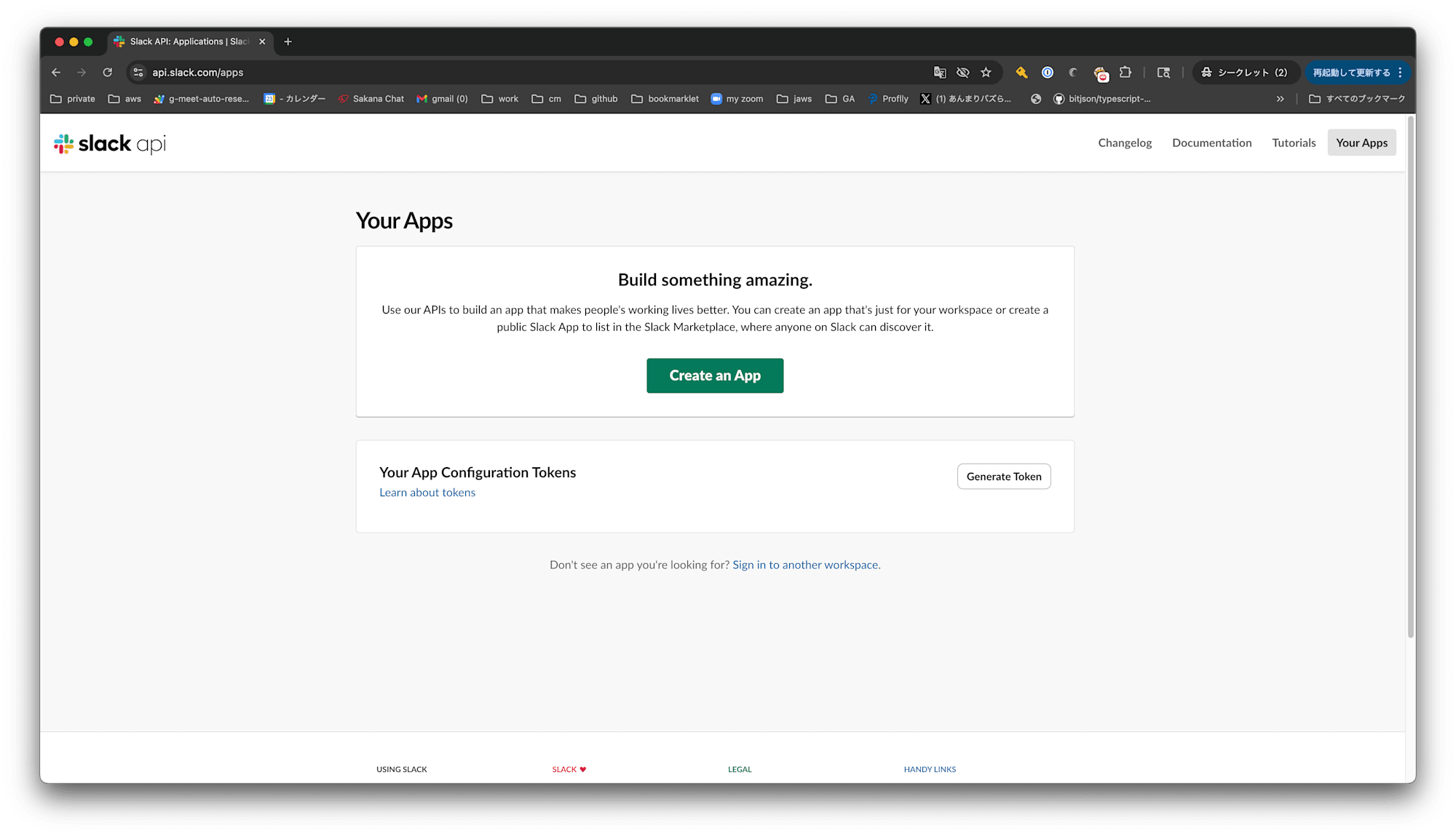Click the crescent moon extension icon
Image resolution: width=1456 pixels, height=836 pixels.
pos(1073,72)
